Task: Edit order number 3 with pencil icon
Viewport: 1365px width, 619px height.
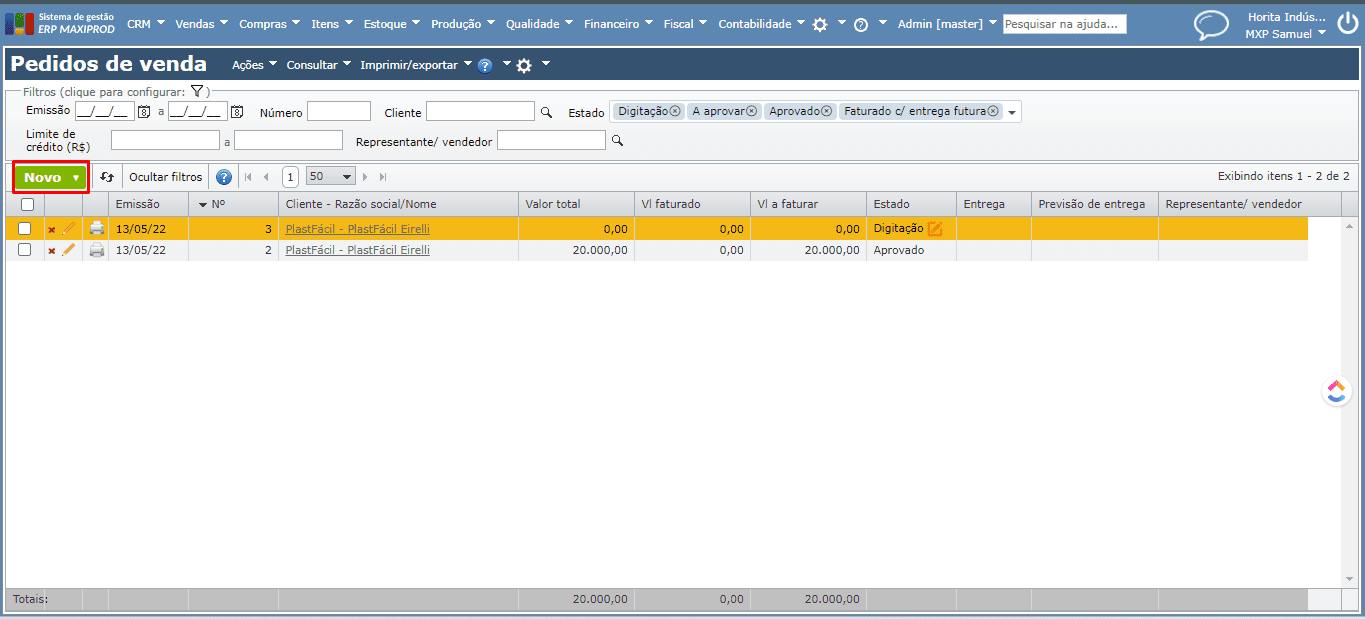Action: coord(69,228)
